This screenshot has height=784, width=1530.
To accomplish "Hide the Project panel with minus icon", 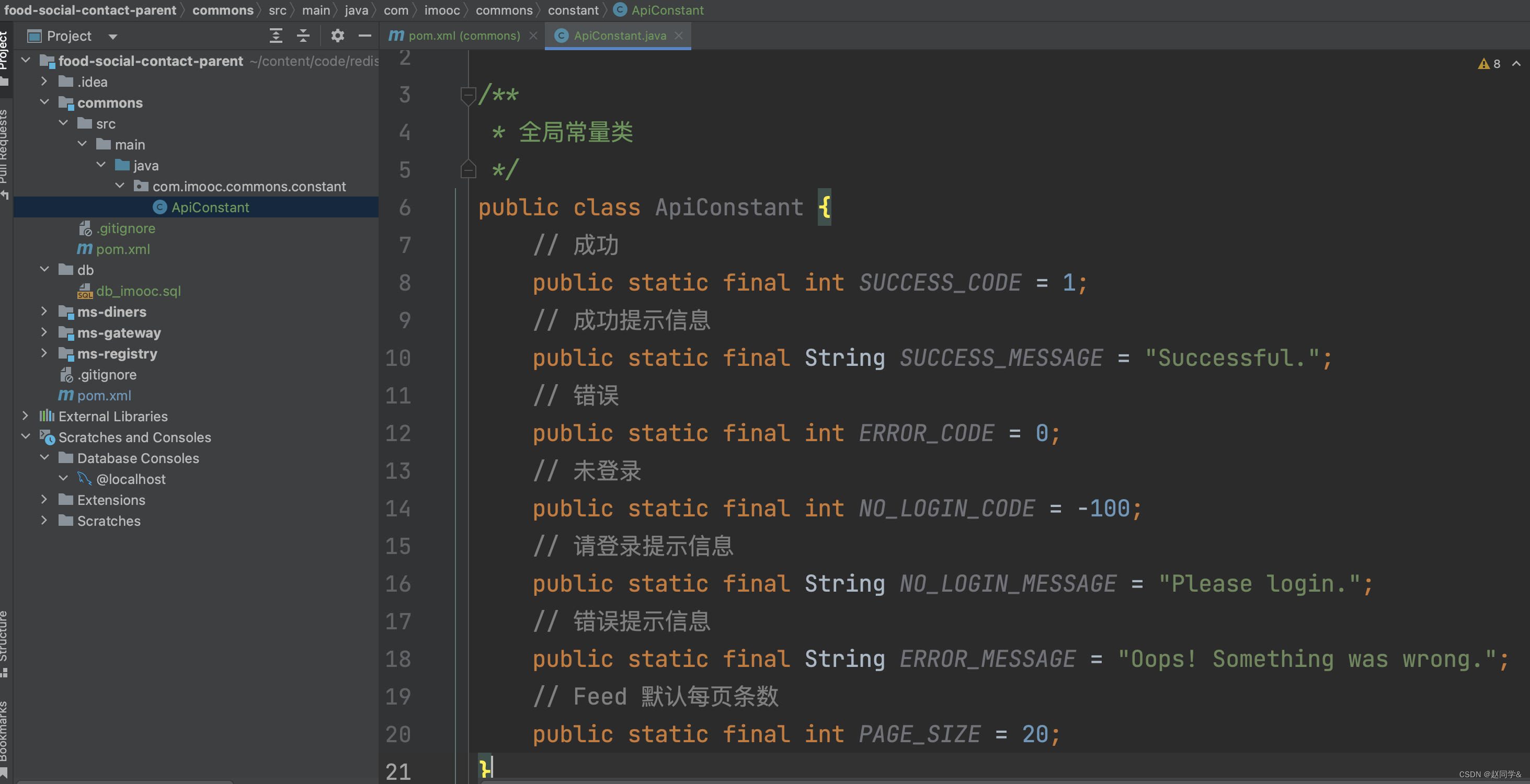I will coord(364,36).
